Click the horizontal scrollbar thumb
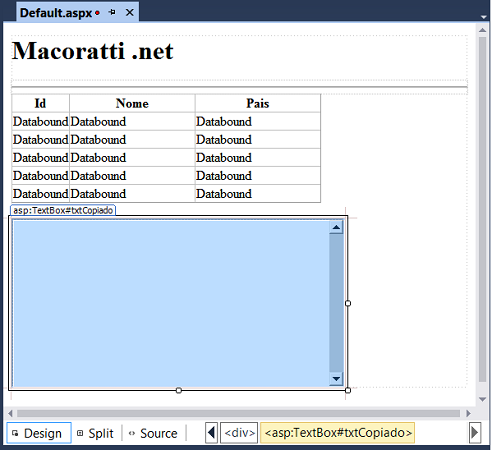The width and height of the screenshot is (492, 450). pyautogui.click(x=238, y=414)
